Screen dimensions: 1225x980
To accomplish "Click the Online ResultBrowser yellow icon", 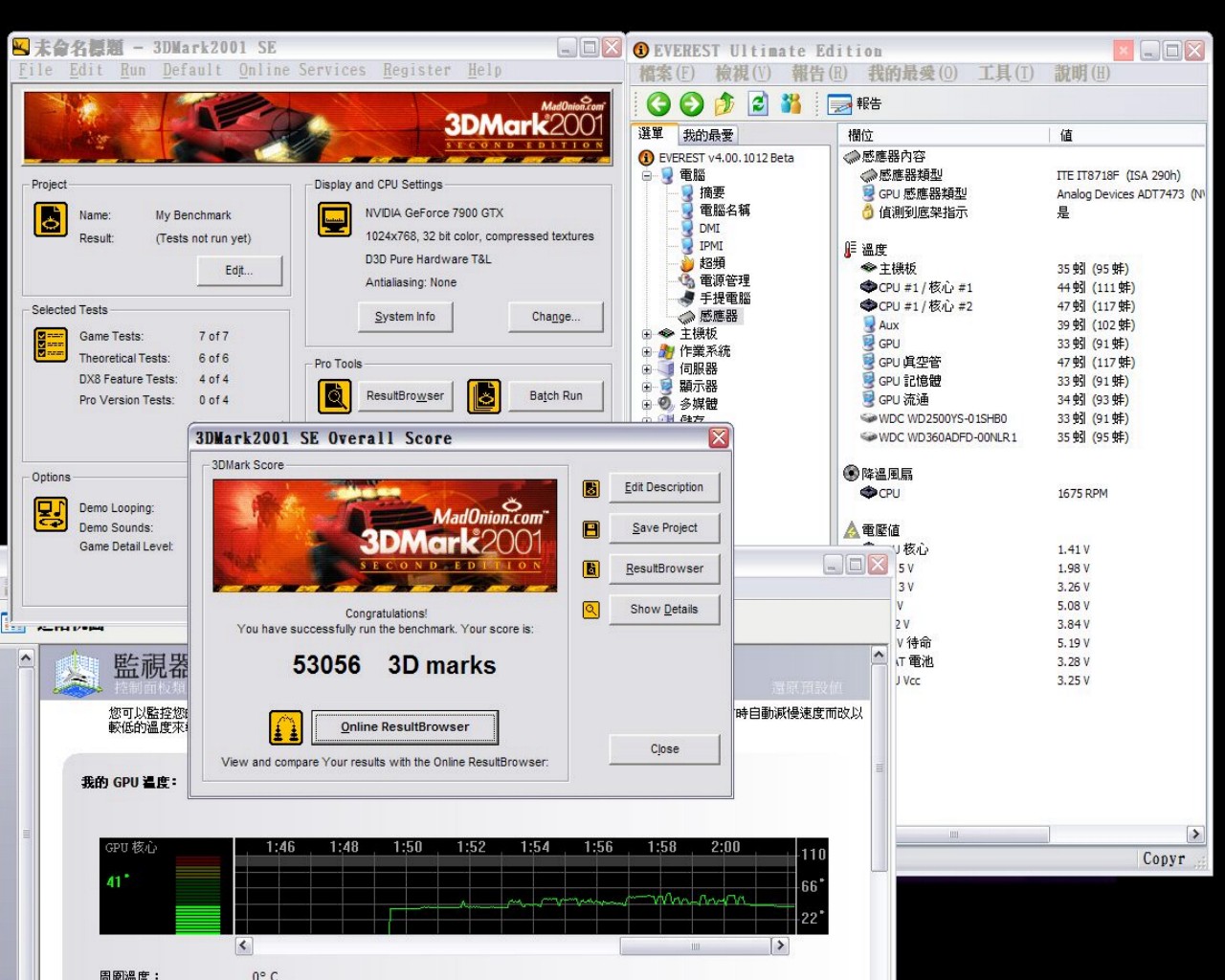I will [x=286, y=728].
